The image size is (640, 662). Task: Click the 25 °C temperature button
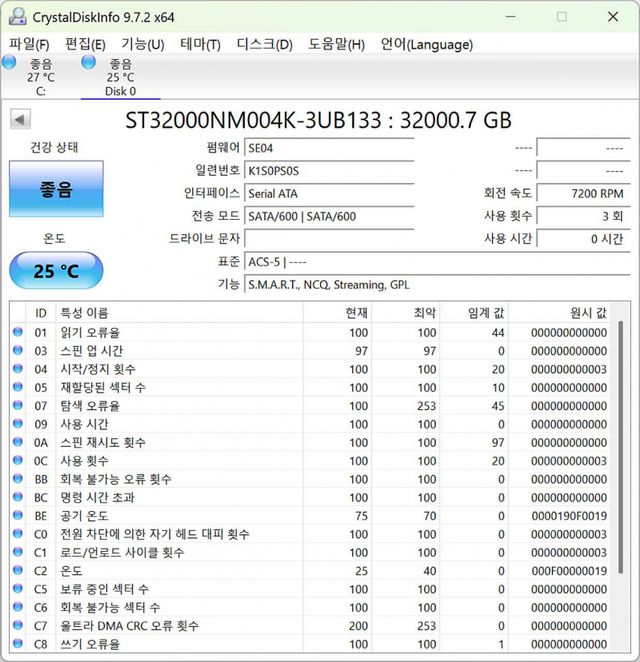(55, 271)
